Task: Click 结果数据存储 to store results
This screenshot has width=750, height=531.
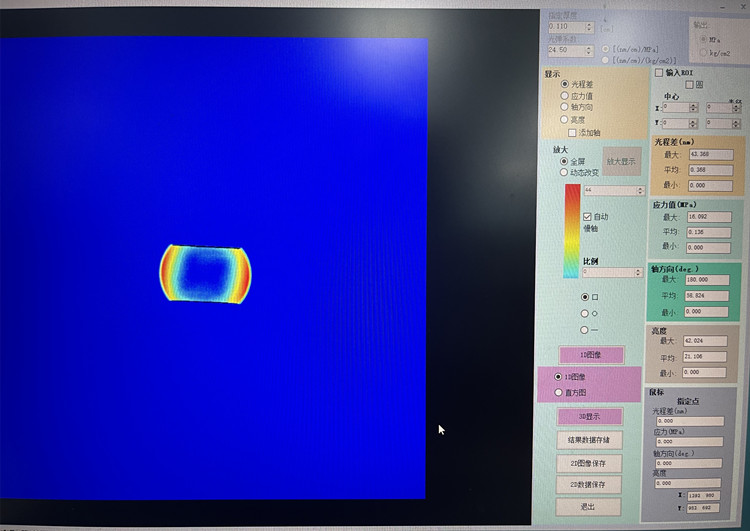Action: pyautogui.click(x=590, y=440)
